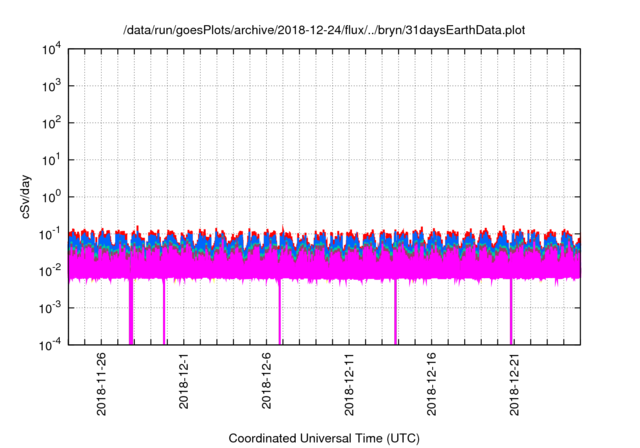The width and height of the screenshot is (640, 448).
Task: Click the 10^2 y-axis tick label
Action: pos(51,123)
